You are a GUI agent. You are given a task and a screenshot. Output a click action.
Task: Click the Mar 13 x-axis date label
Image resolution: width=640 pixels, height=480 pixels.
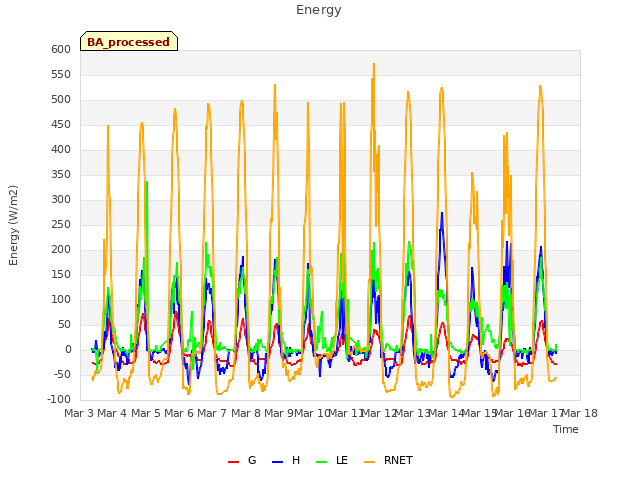(x=413, y=413)
